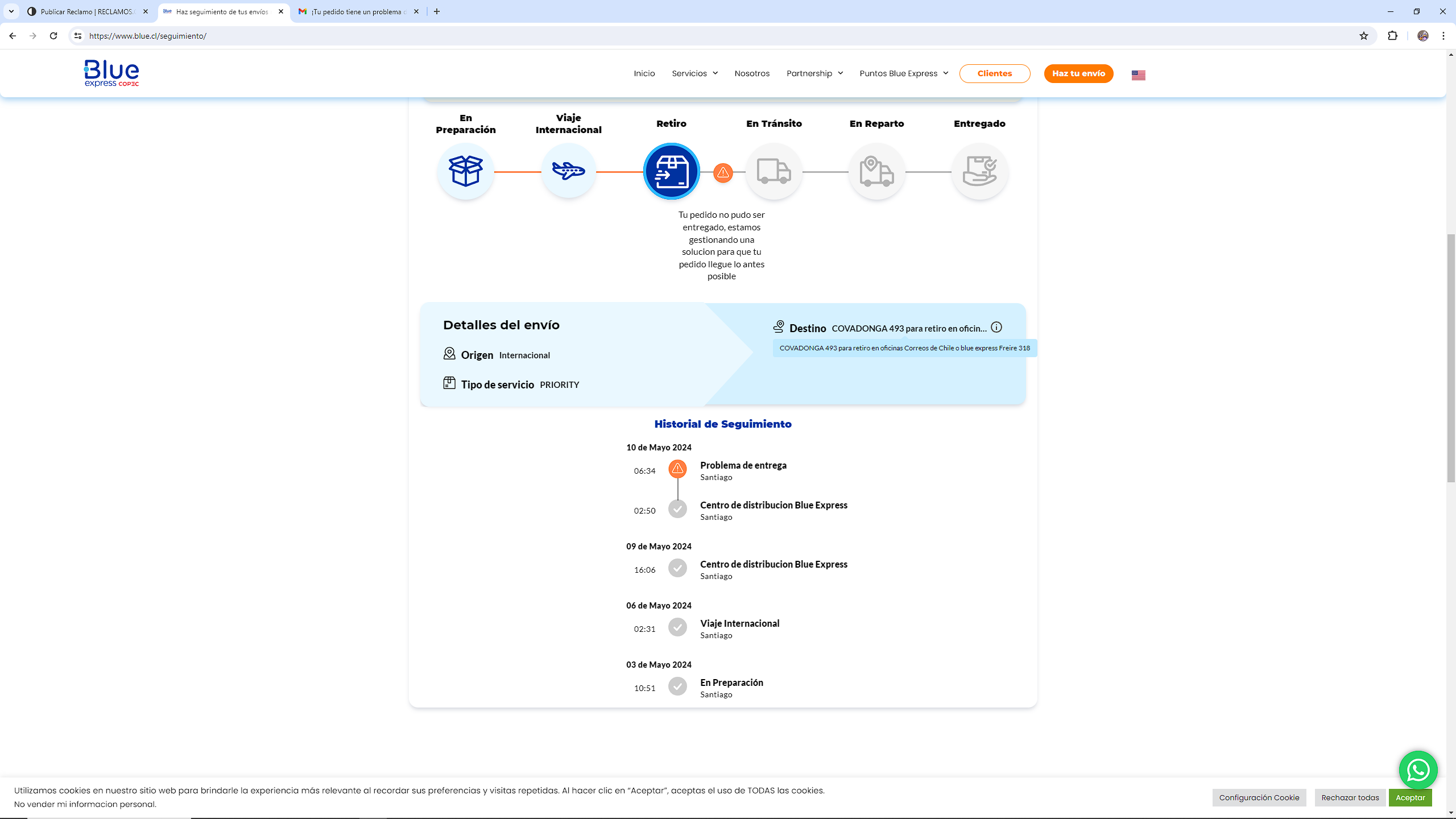The height and width of the screenshot is (819, 1456).
Task: Select the Entregado handoff icon
Action: pos(979,171)
